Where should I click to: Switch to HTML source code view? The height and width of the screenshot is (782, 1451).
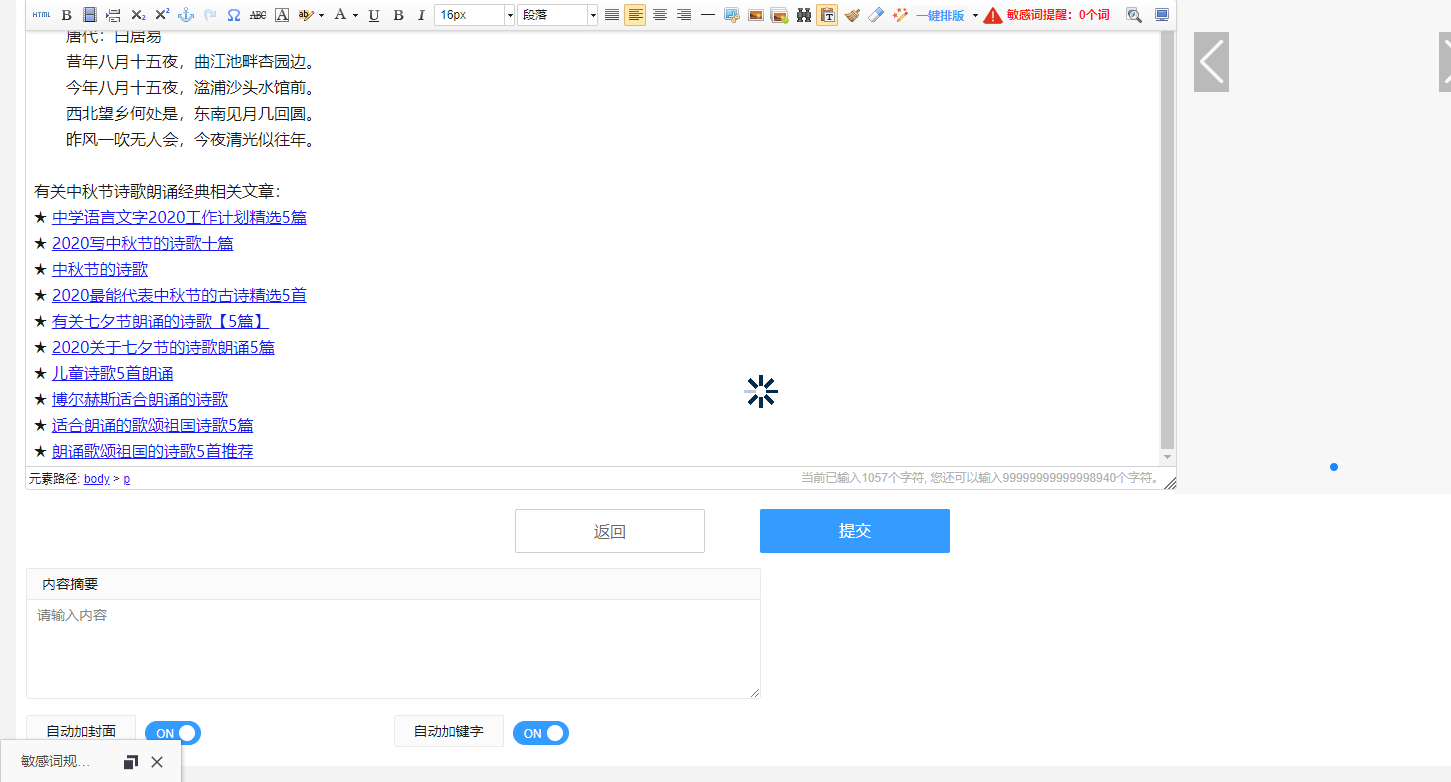tap(41, 15)
